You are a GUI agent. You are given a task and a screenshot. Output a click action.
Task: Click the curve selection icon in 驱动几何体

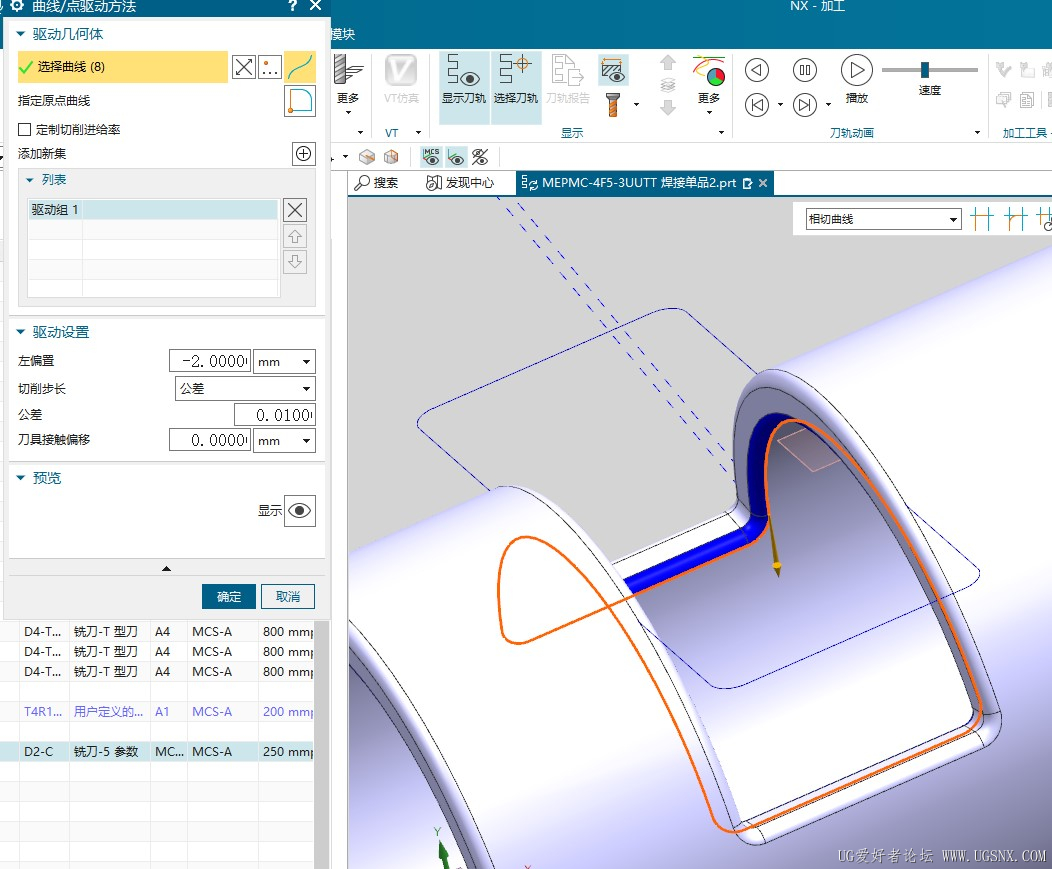[x=300, y=67]
